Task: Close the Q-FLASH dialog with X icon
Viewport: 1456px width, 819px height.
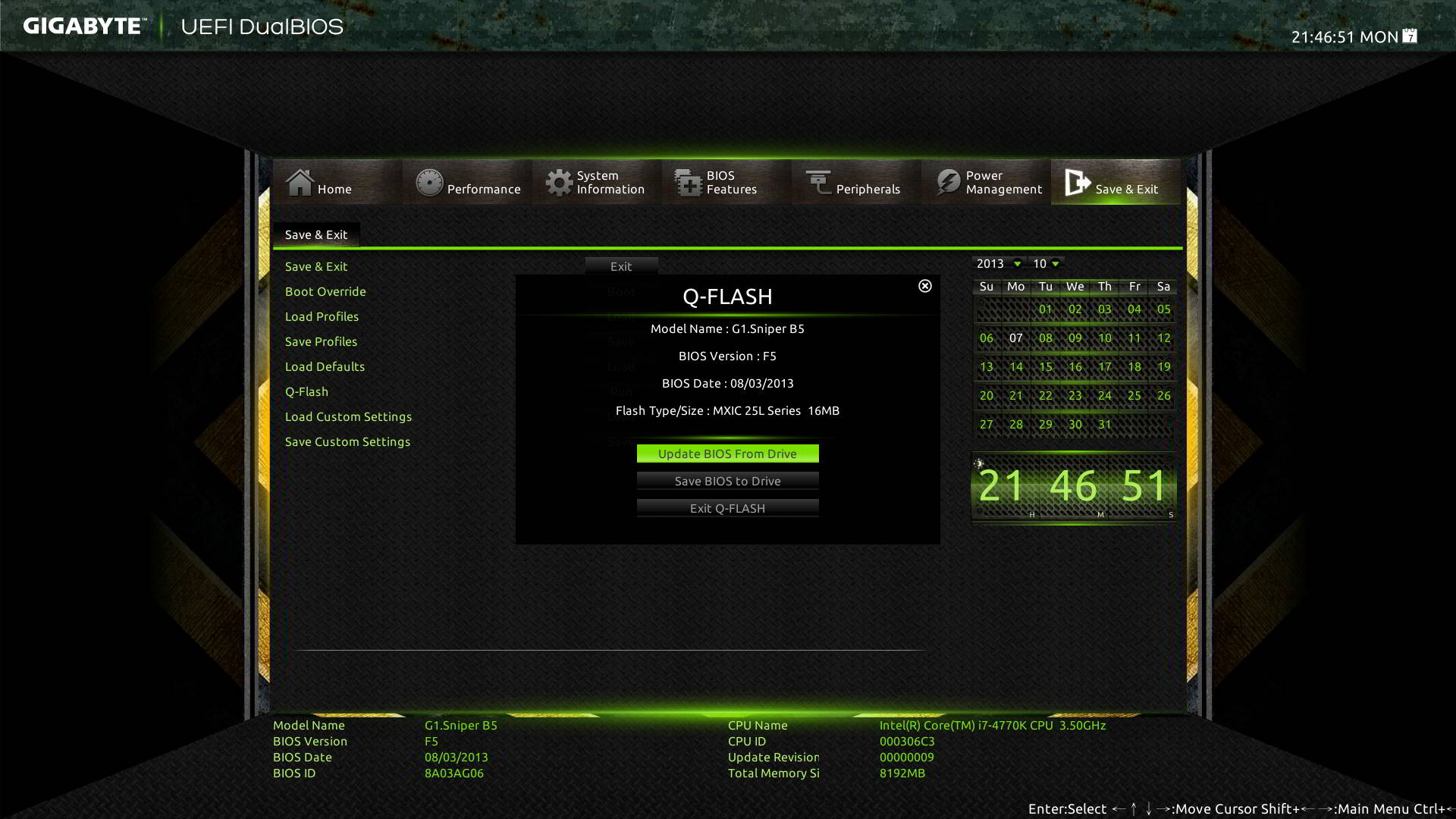Action: pos(924,286)
